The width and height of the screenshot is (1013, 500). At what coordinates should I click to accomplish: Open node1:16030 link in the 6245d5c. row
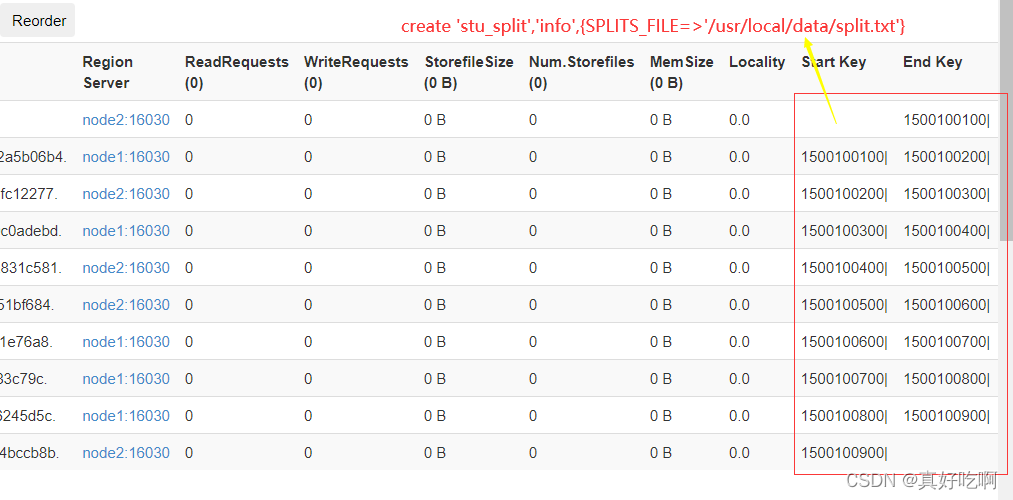click(x=126, y=415)
